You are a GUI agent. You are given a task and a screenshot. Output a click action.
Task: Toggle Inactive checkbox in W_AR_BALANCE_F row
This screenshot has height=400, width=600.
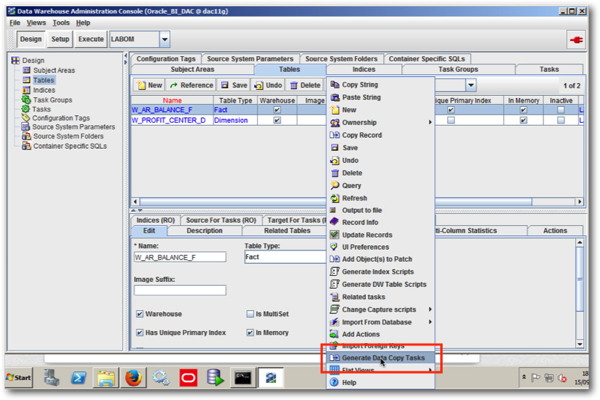point(561,110)
